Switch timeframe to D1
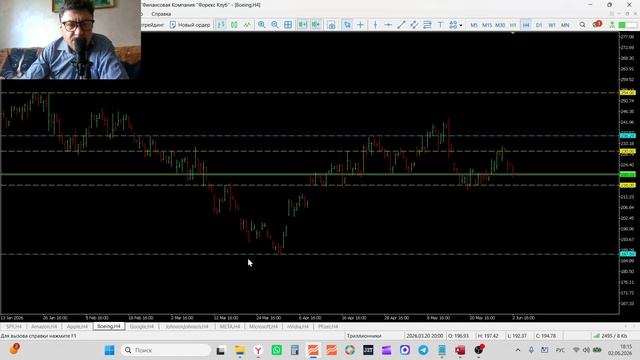This screenshot has width=640, height=360. (x=539, y=25)
